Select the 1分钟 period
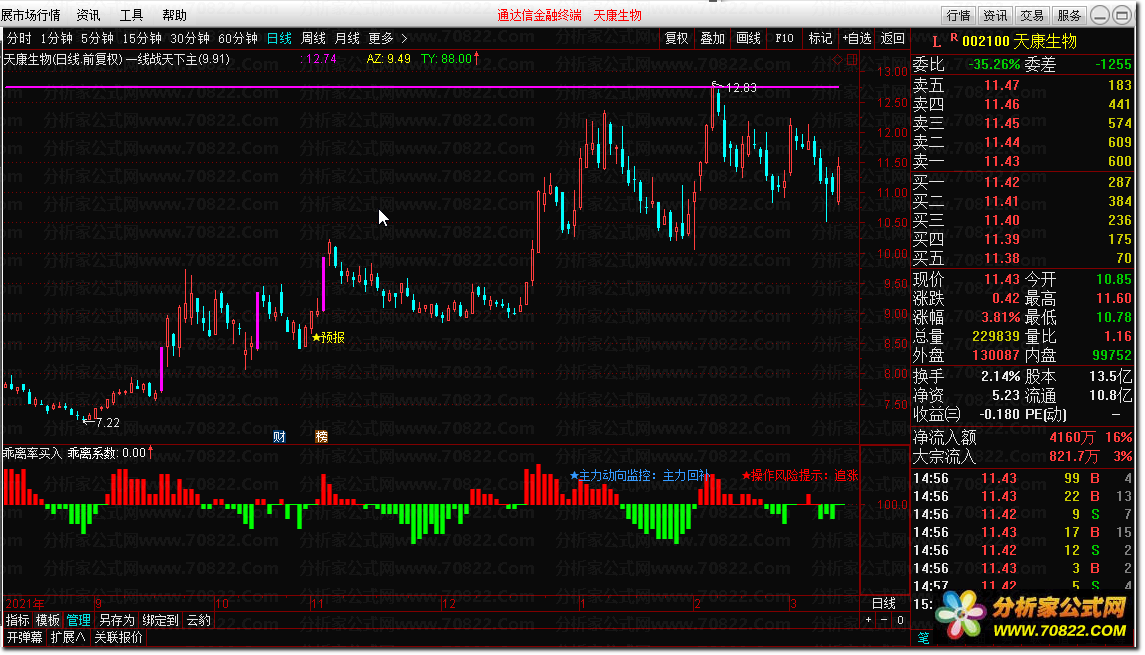The height and width of the screenshot is (655, 1145). 56,39
